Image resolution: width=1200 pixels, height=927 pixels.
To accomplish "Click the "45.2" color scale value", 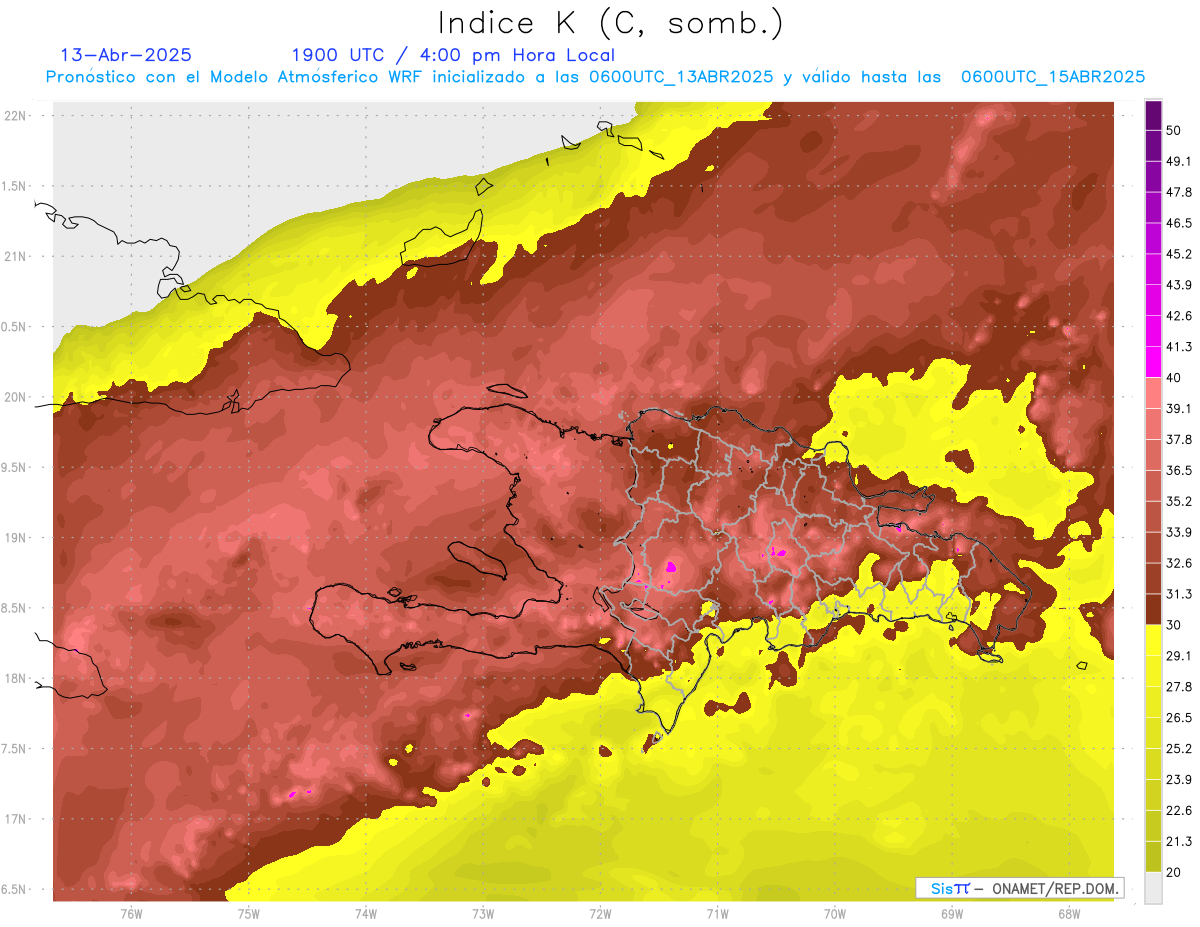I will [1179, 254].
